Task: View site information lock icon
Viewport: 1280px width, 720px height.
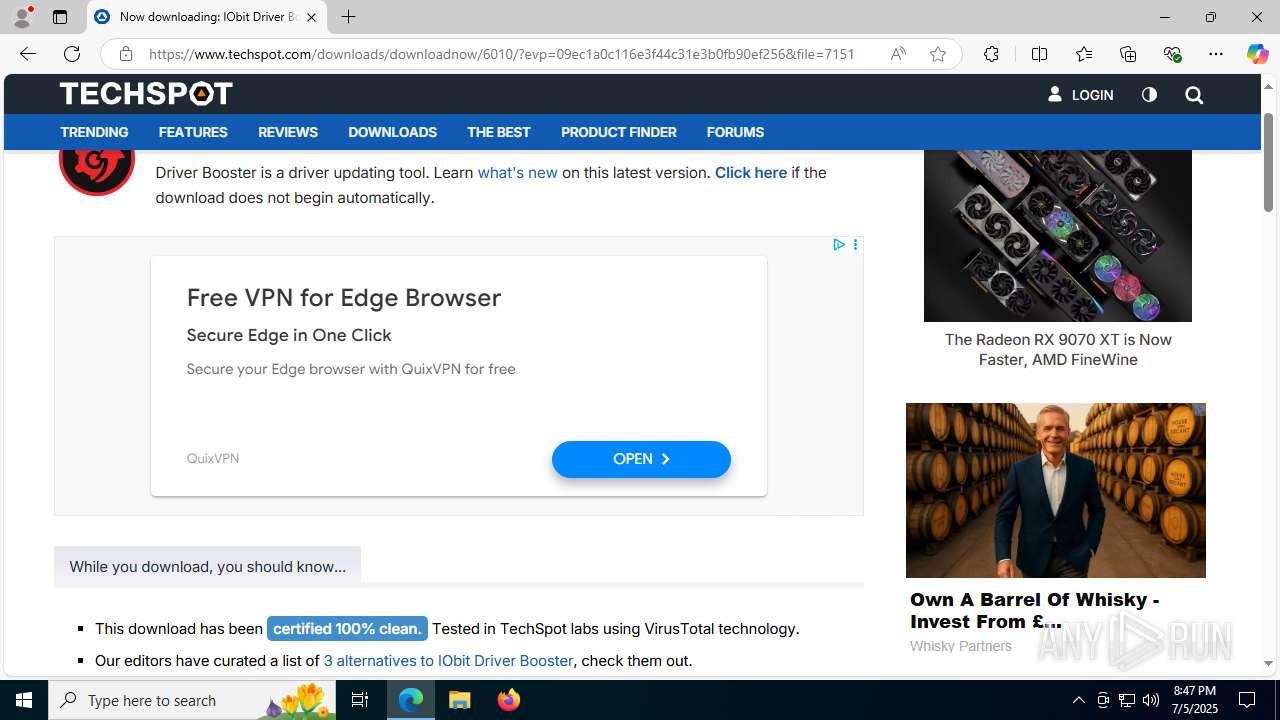Action: point(125,54)
